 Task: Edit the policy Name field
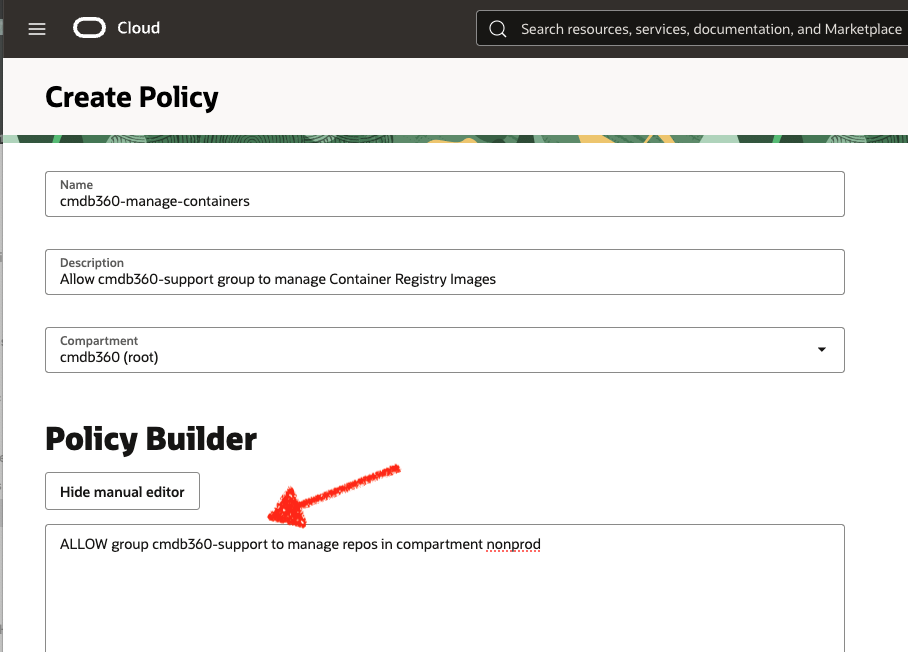445,194
